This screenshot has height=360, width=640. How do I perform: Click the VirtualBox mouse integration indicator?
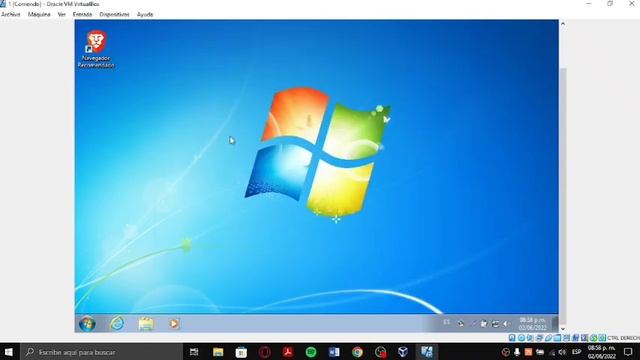pyautogui.click(x=593, y=338)
